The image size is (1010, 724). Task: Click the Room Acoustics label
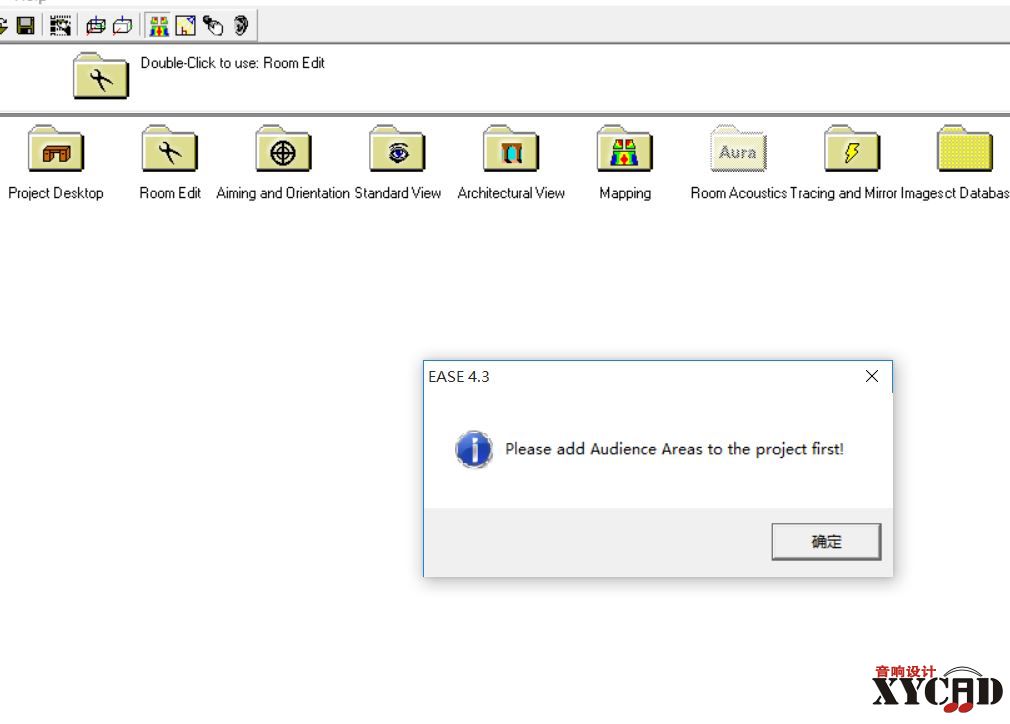tap(739, 193)
